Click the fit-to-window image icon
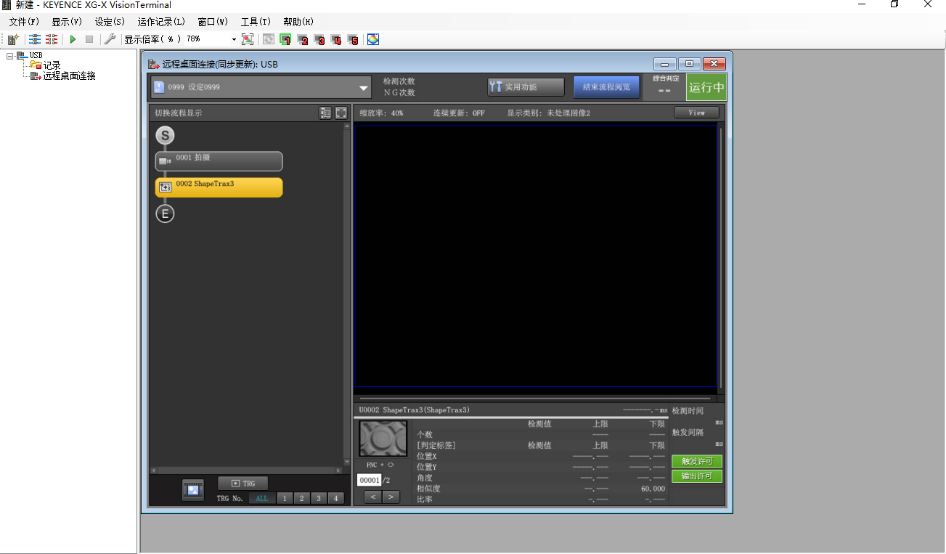This screenshot has width=946, height=554. [x=247, y=39]
